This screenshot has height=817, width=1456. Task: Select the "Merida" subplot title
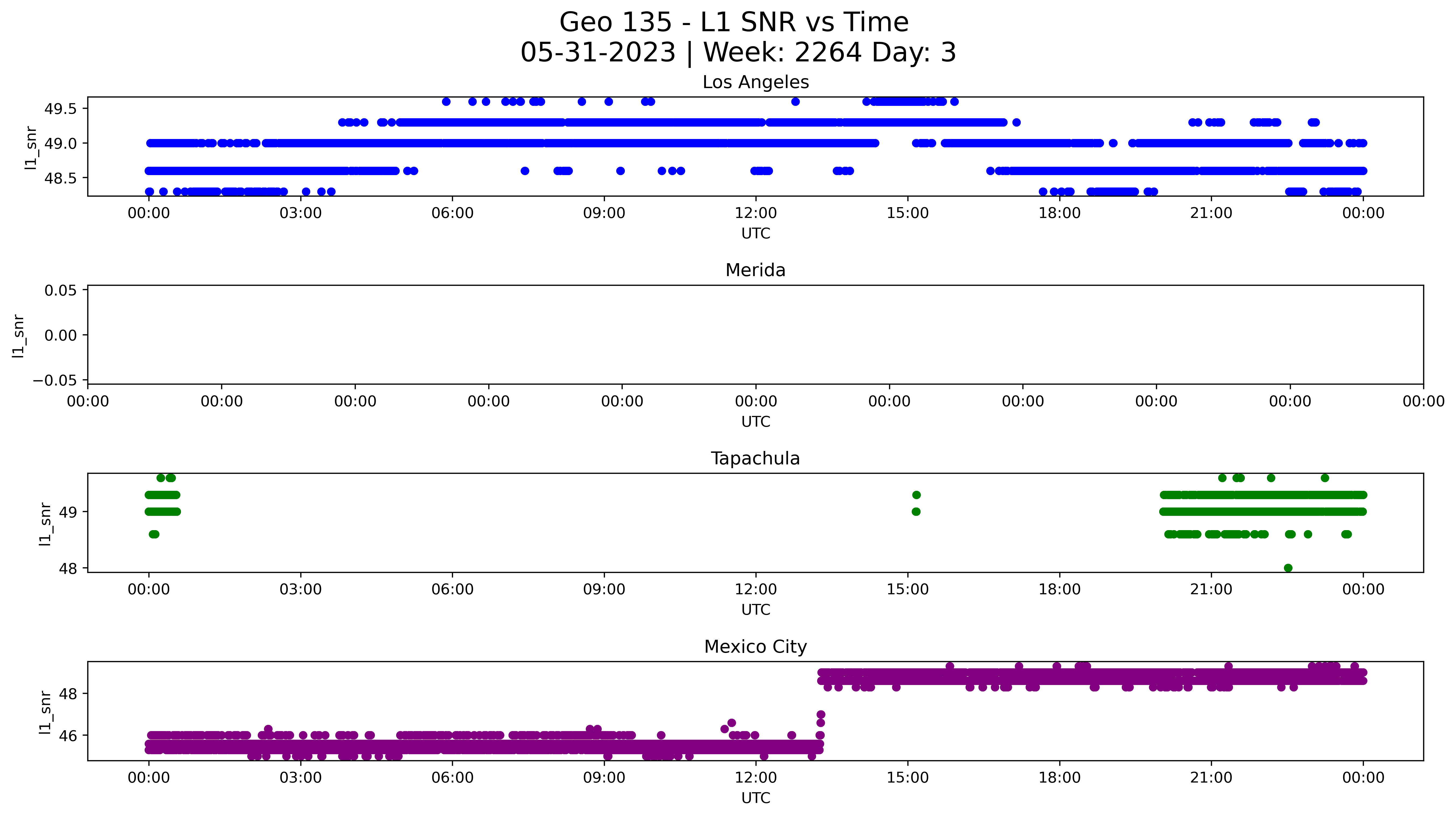click(x=756, y=270)
